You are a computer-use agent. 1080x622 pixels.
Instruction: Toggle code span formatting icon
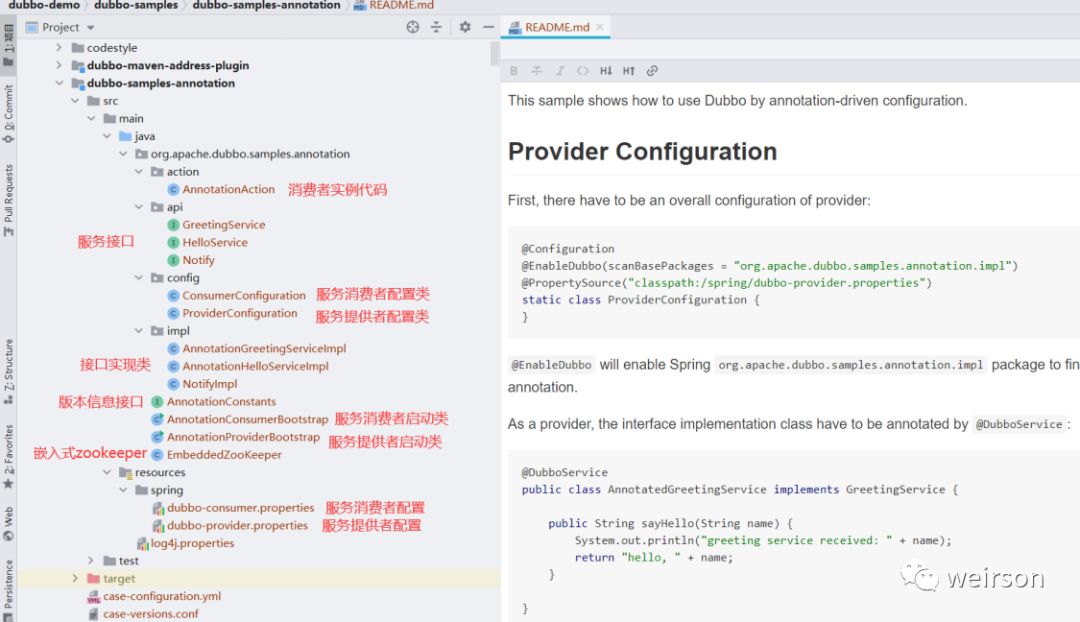tap(582, 71)
